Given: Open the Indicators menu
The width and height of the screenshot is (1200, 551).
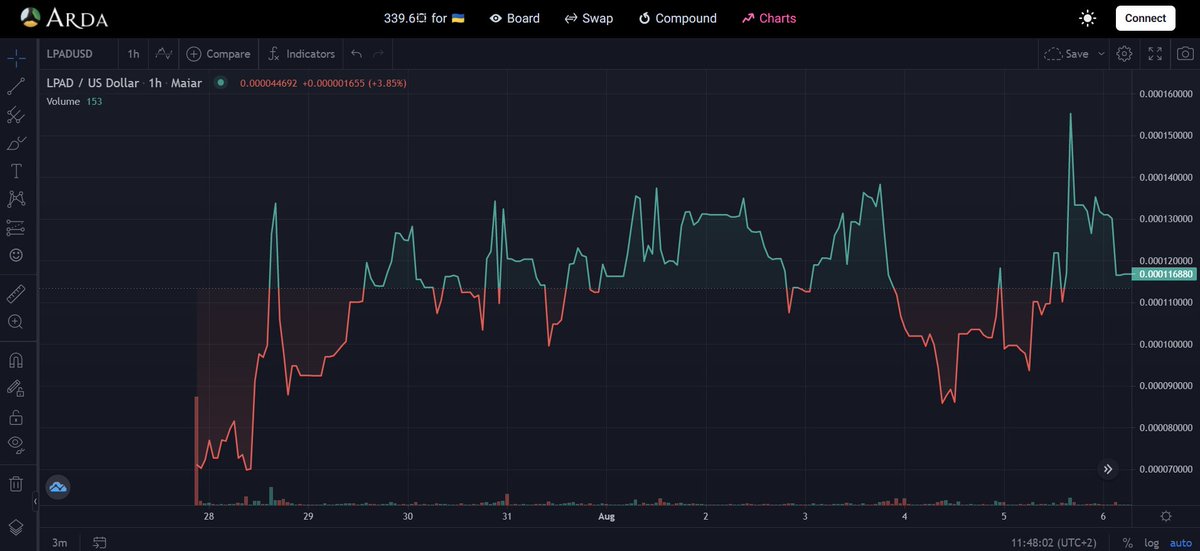Looking at the screenshot, I should [302, 54].
